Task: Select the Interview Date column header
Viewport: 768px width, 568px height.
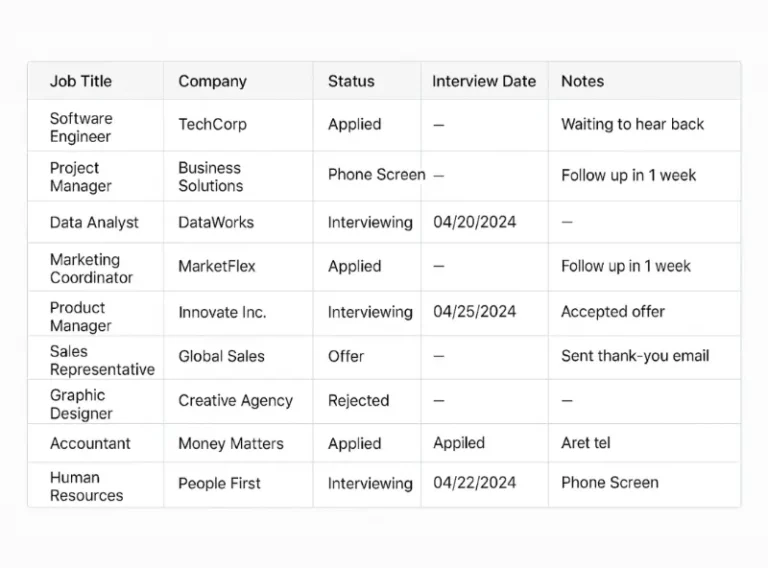Action: [484, 81]
